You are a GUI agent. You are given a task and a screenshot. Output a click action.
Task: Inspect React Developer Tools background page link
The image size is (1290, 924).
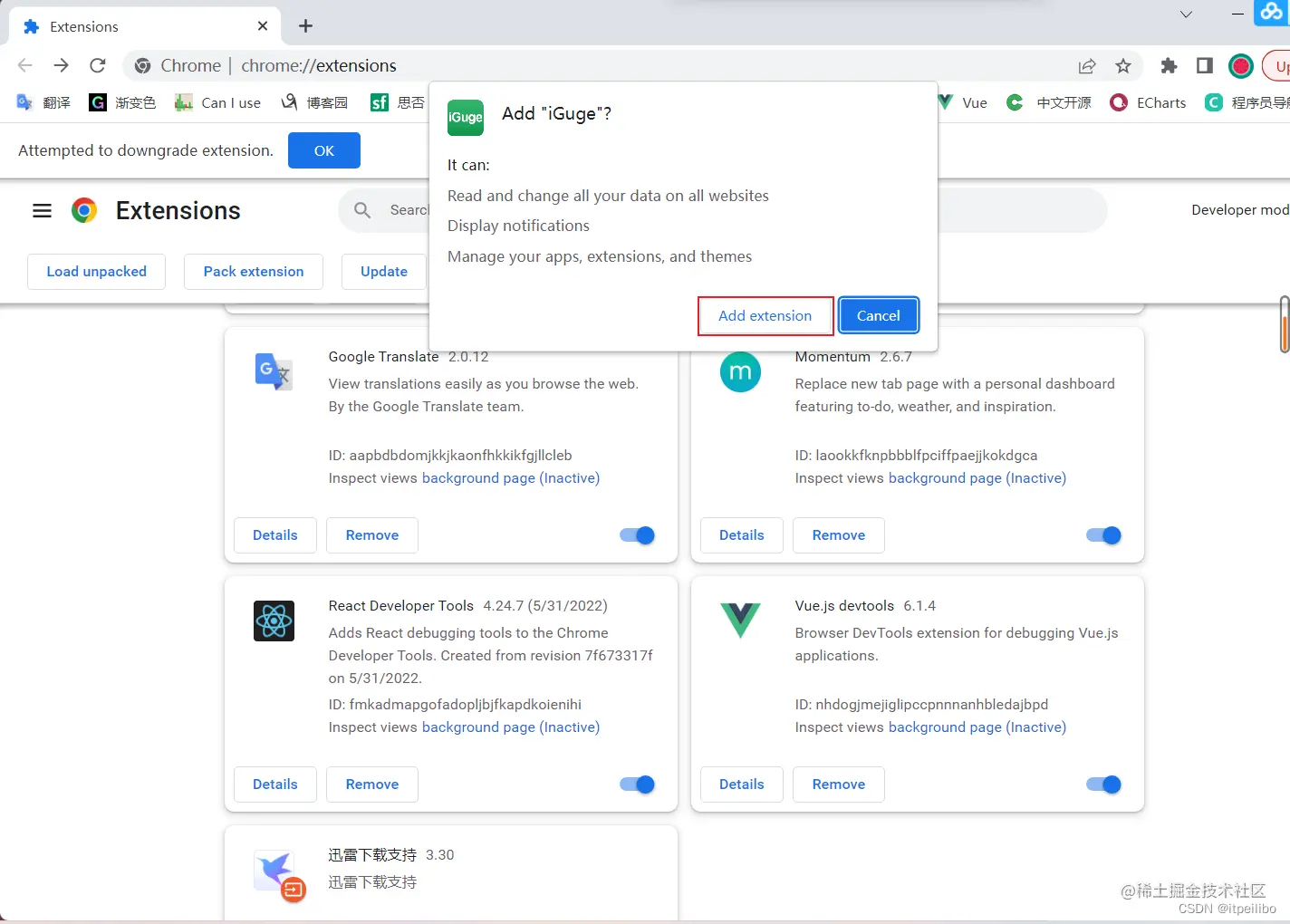pos(511,727)
